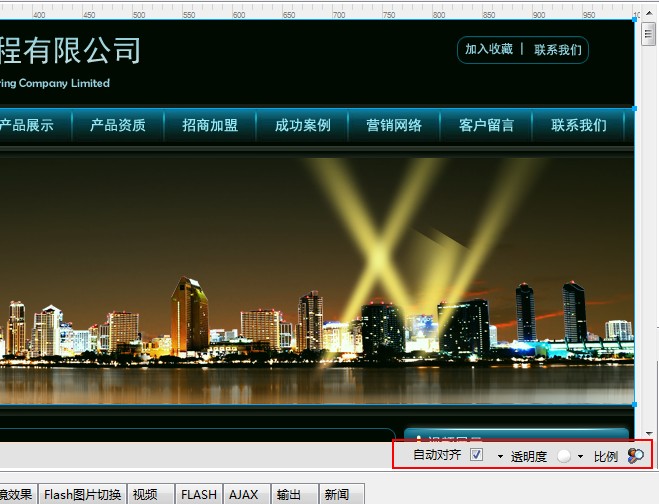
Task: Click the 比例 label text
Action: point(605,456)
